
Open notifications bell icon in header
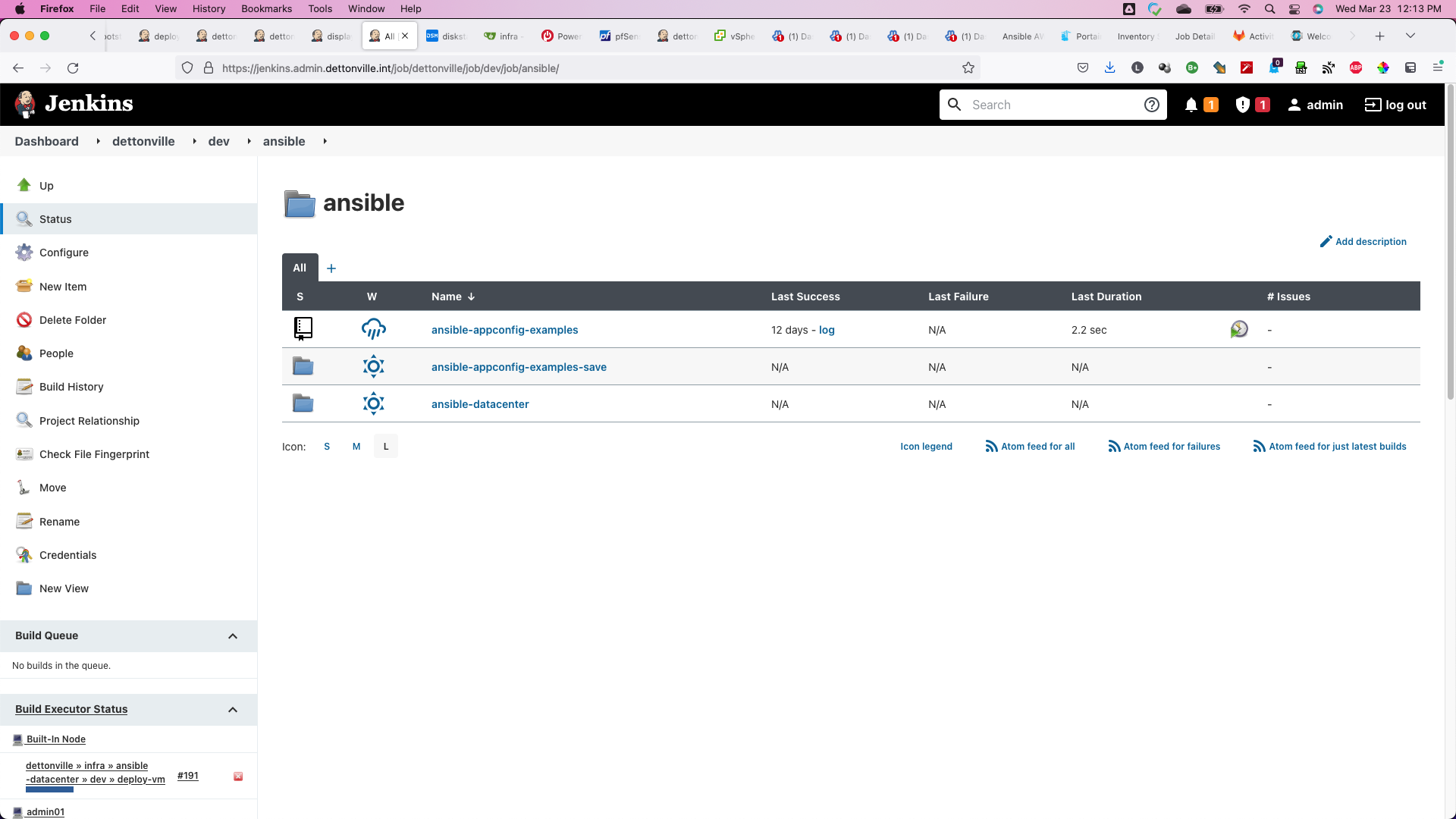pos(1191,105)
